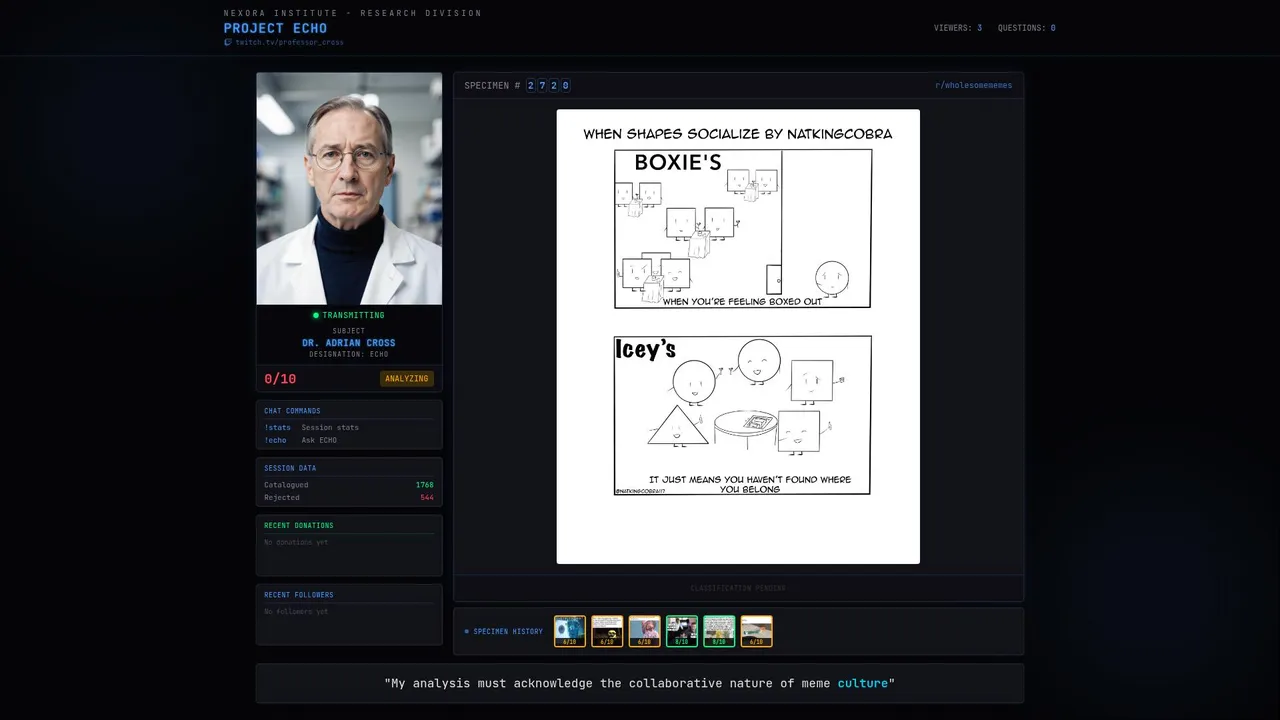The width and height of the screenshot is (1280, 720).
Task: Click the ANALYZING status badge
Action: (x=407, y=379)
